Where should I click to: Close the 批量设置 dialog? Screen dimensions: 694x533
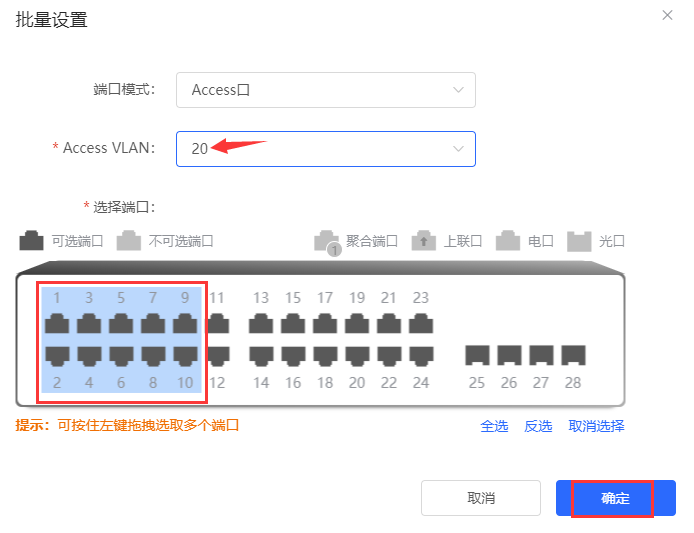(667, 15)
